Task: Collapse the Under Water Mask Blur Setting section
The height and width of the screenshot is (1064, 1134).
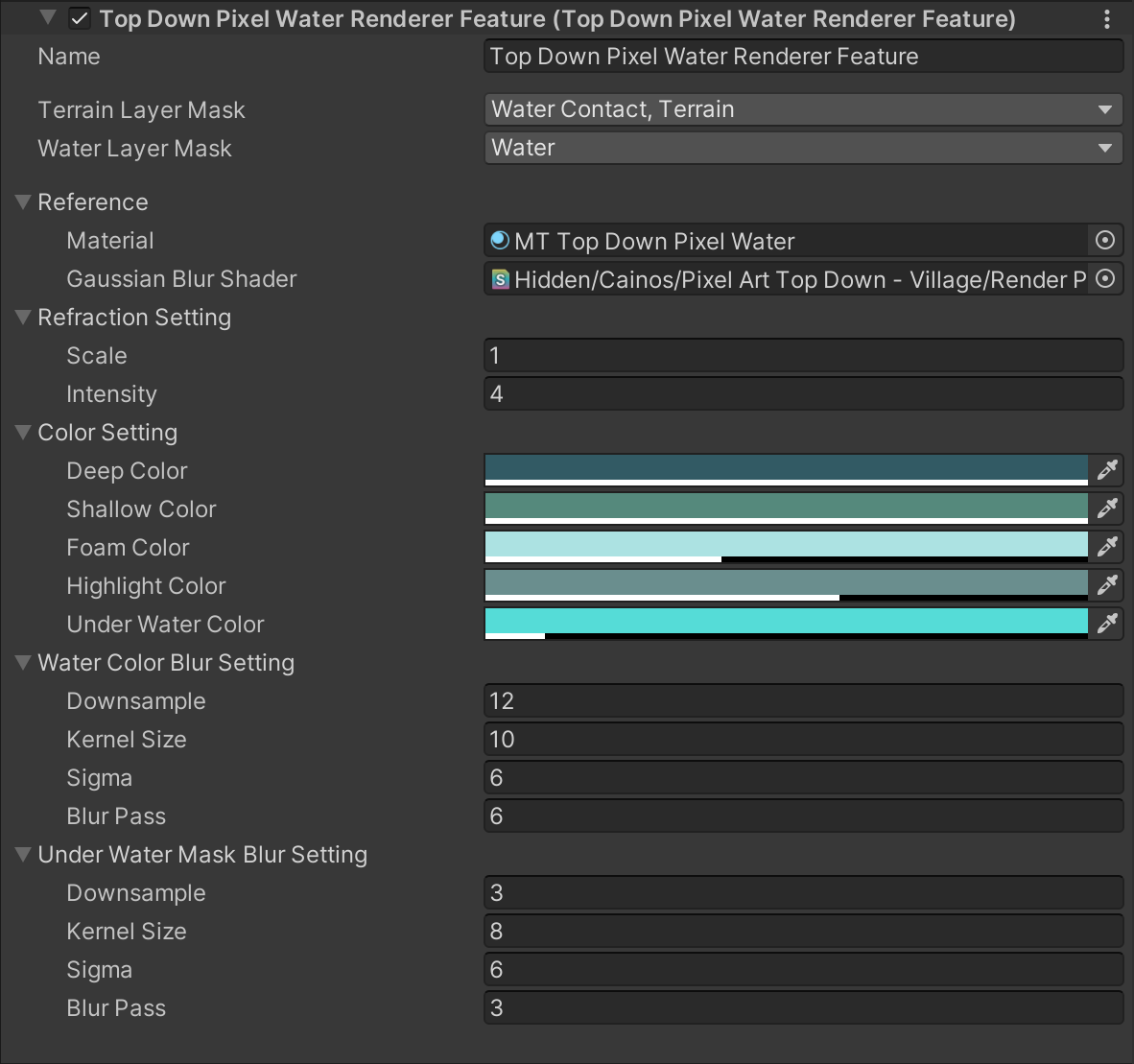Action: [24, 855]
